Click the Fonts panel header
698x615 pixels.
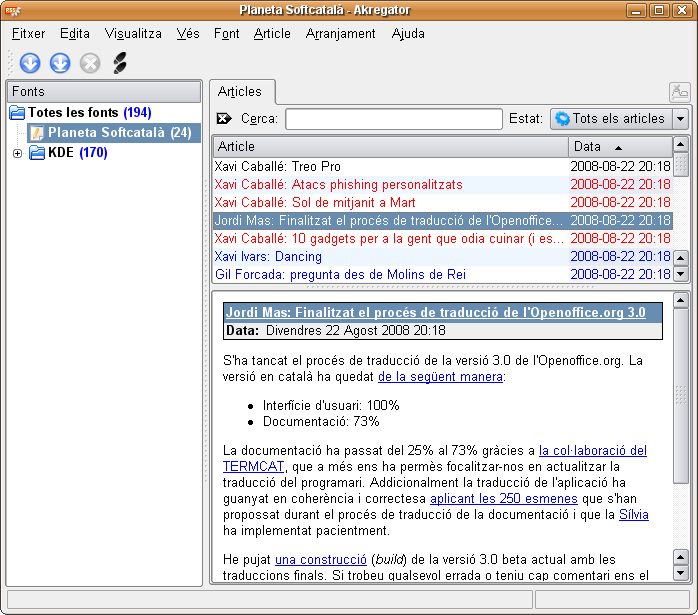pyautogui.click(x=104, y=92)
